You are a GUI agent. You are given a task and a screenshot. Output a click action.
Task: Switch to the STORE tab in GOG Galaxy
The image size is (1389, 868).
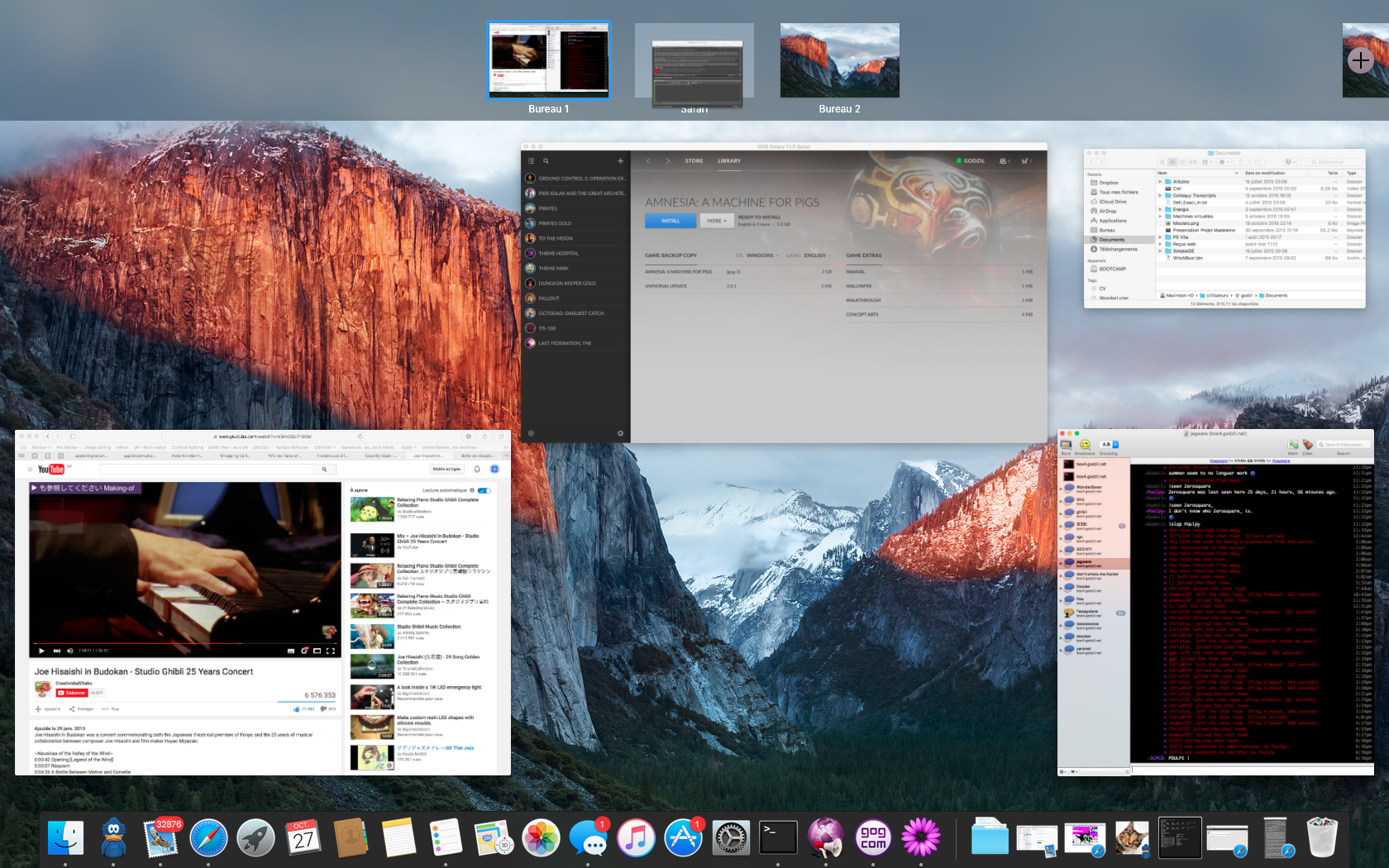(x=694, y=161)
